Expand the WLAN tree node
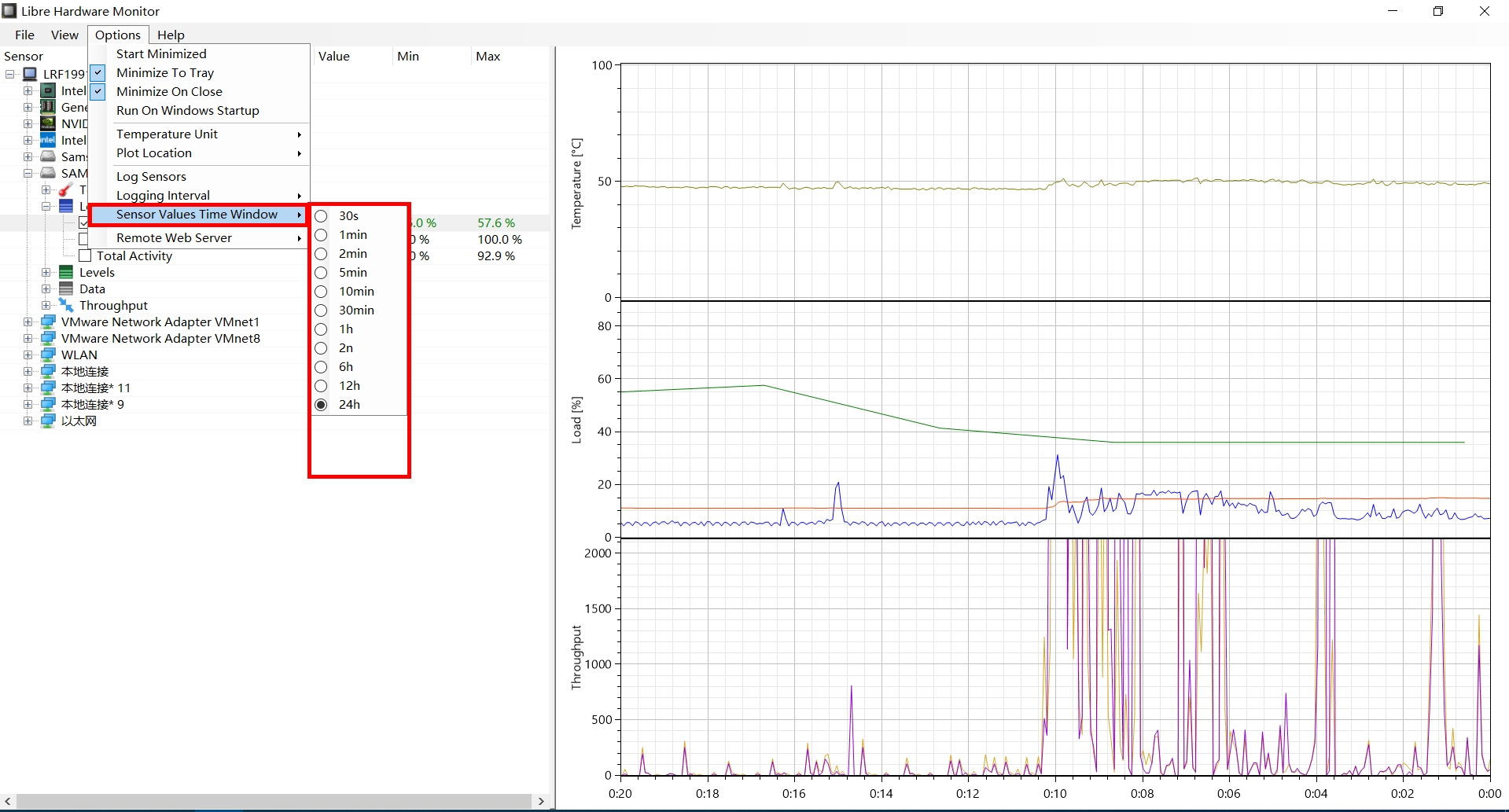This screenshot has height=812, width=1509. [x=28, y=355]
